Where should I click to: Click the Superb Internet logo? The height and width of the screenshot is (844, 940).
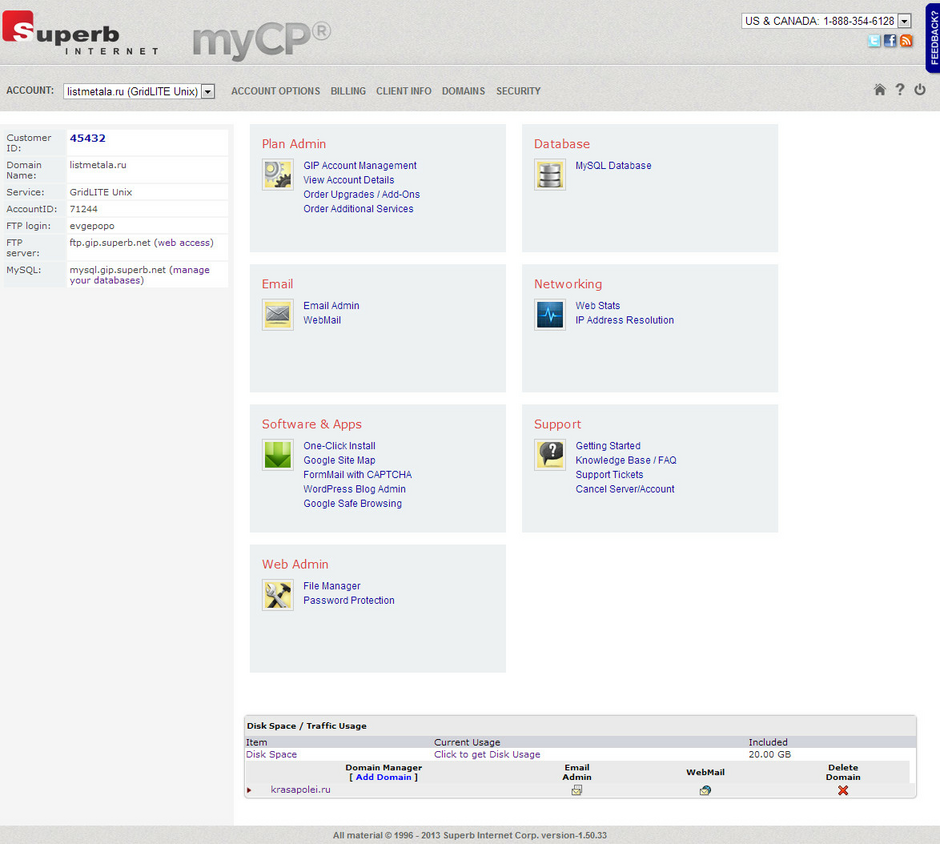point(81,33)
